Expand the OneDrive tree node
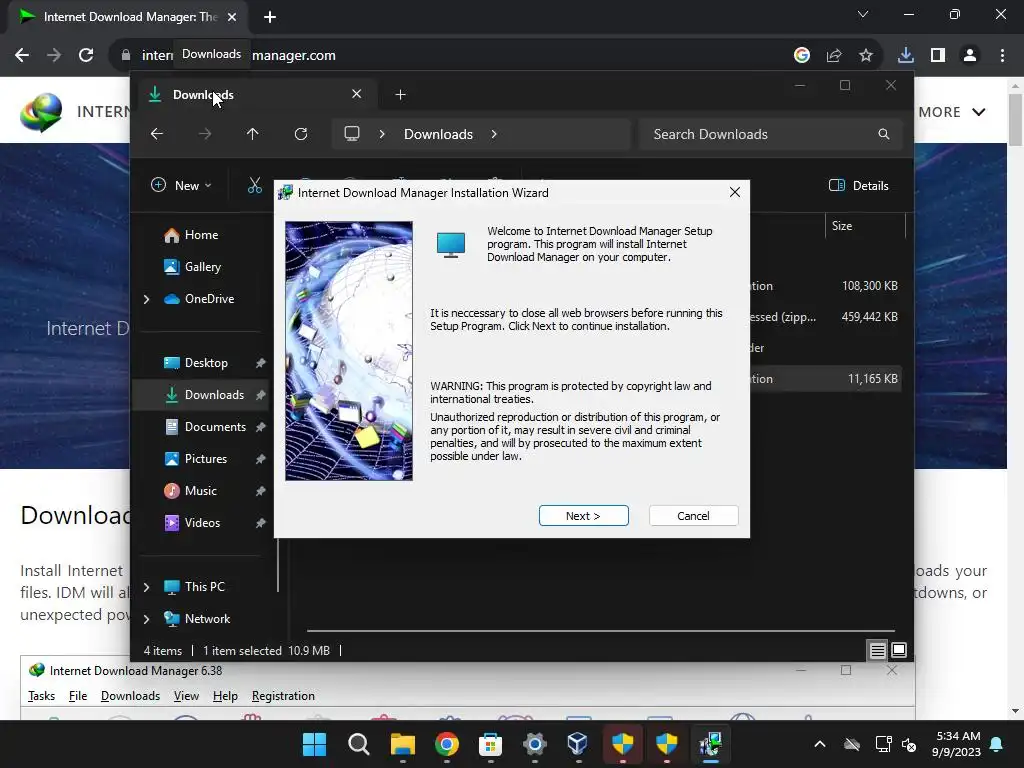This screenshot has height=768, width=1024. tap(146, 299)
